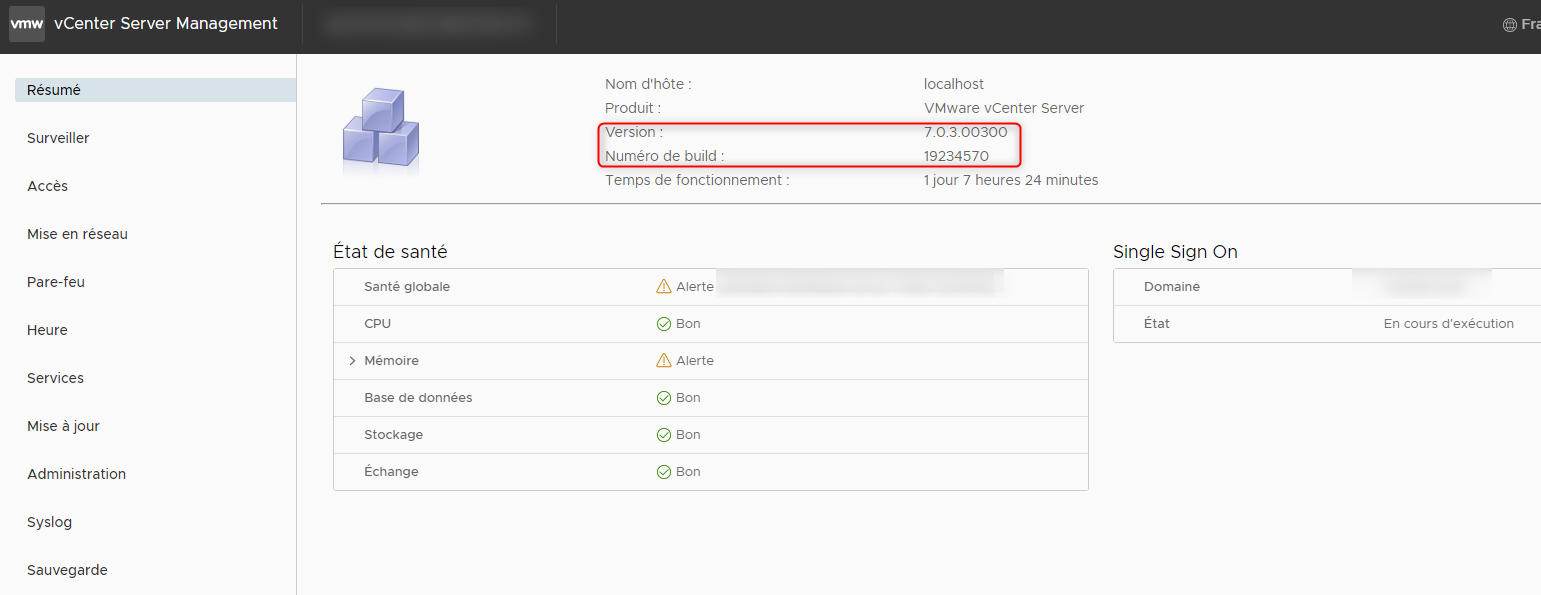
Task: Click the En cours d'exécution status
Action: (x=1448, y=324)
